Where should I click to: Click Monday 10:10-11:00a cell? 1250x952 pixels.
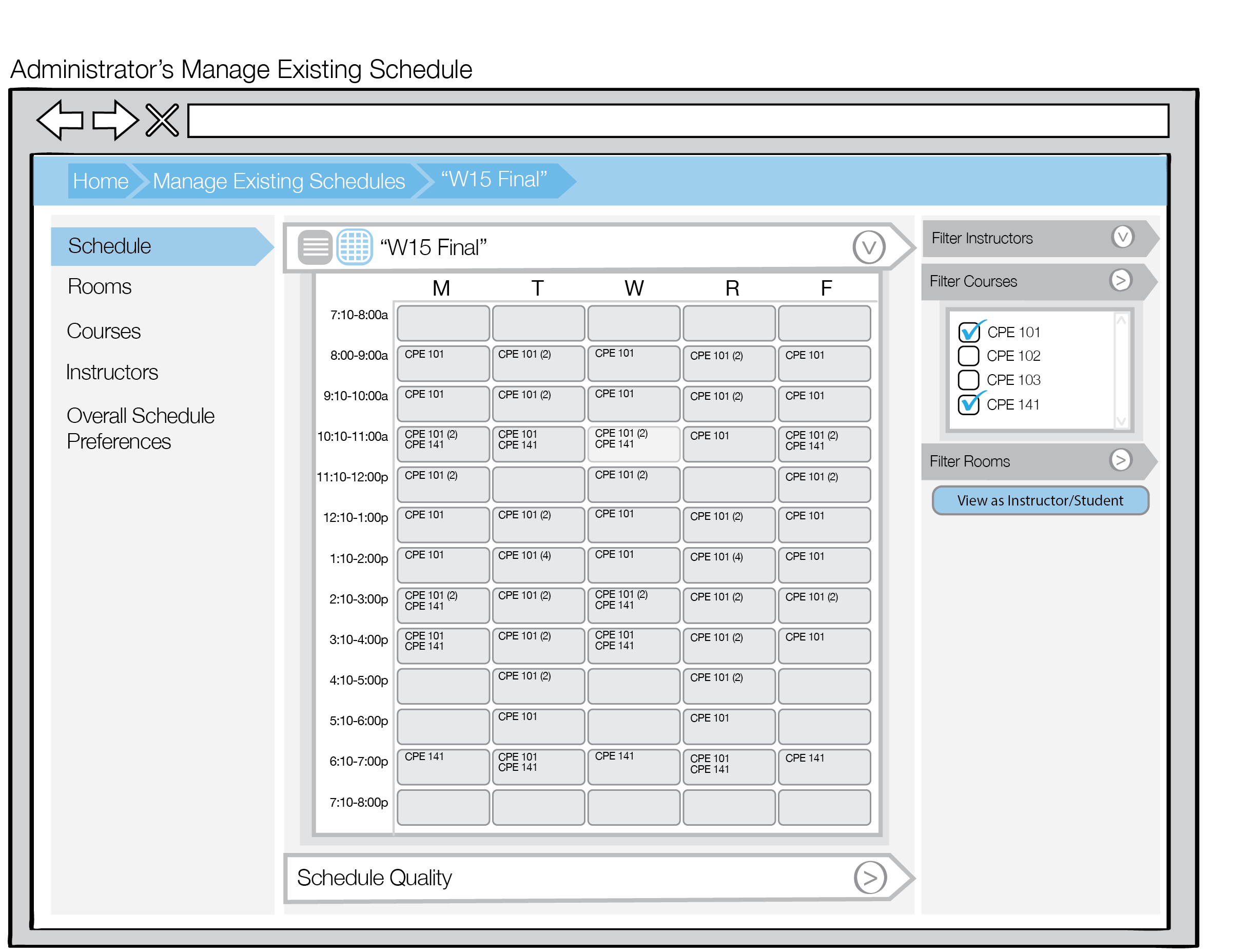point(443,444)
